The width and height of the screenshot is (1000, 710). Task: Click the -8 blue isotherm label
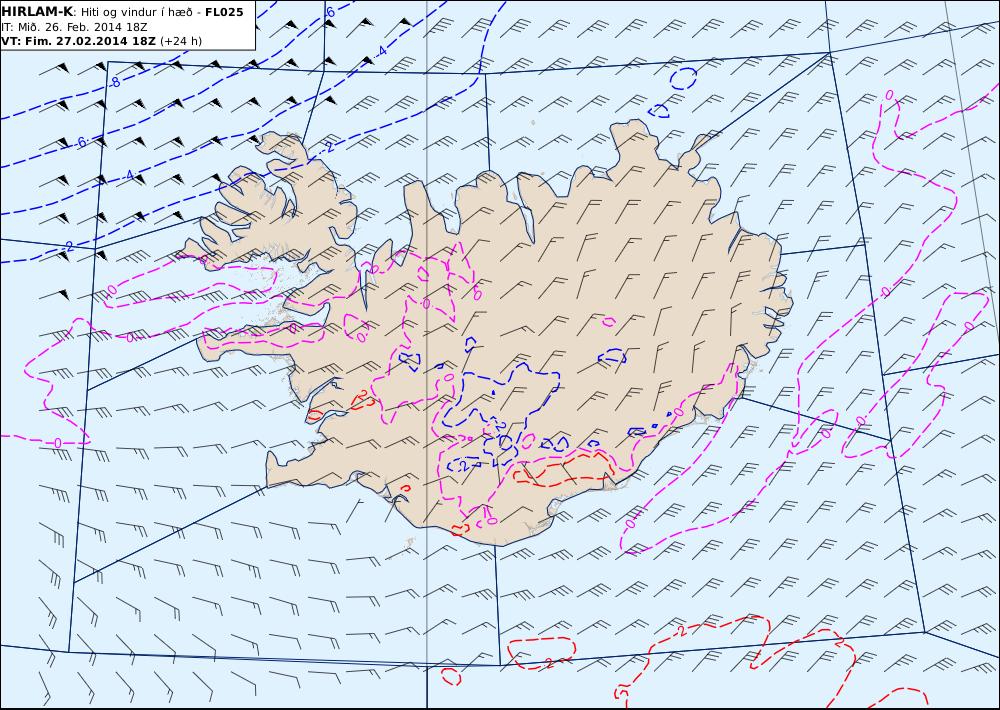(x=114, y=82)
